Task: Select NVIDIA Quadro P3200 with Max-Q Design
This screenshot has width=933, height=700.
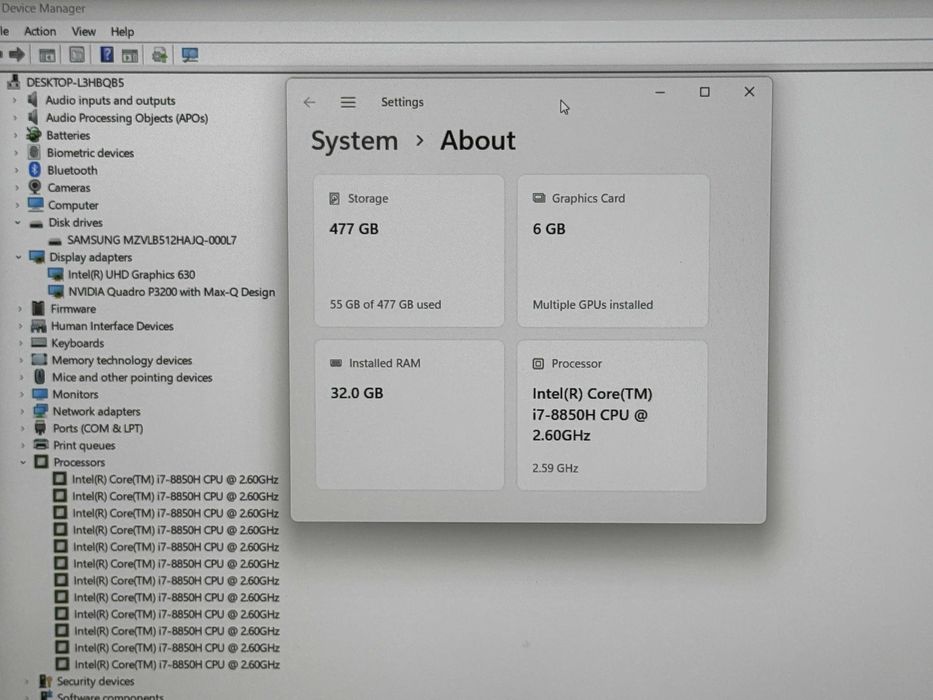Action: (x=172, y=292)
